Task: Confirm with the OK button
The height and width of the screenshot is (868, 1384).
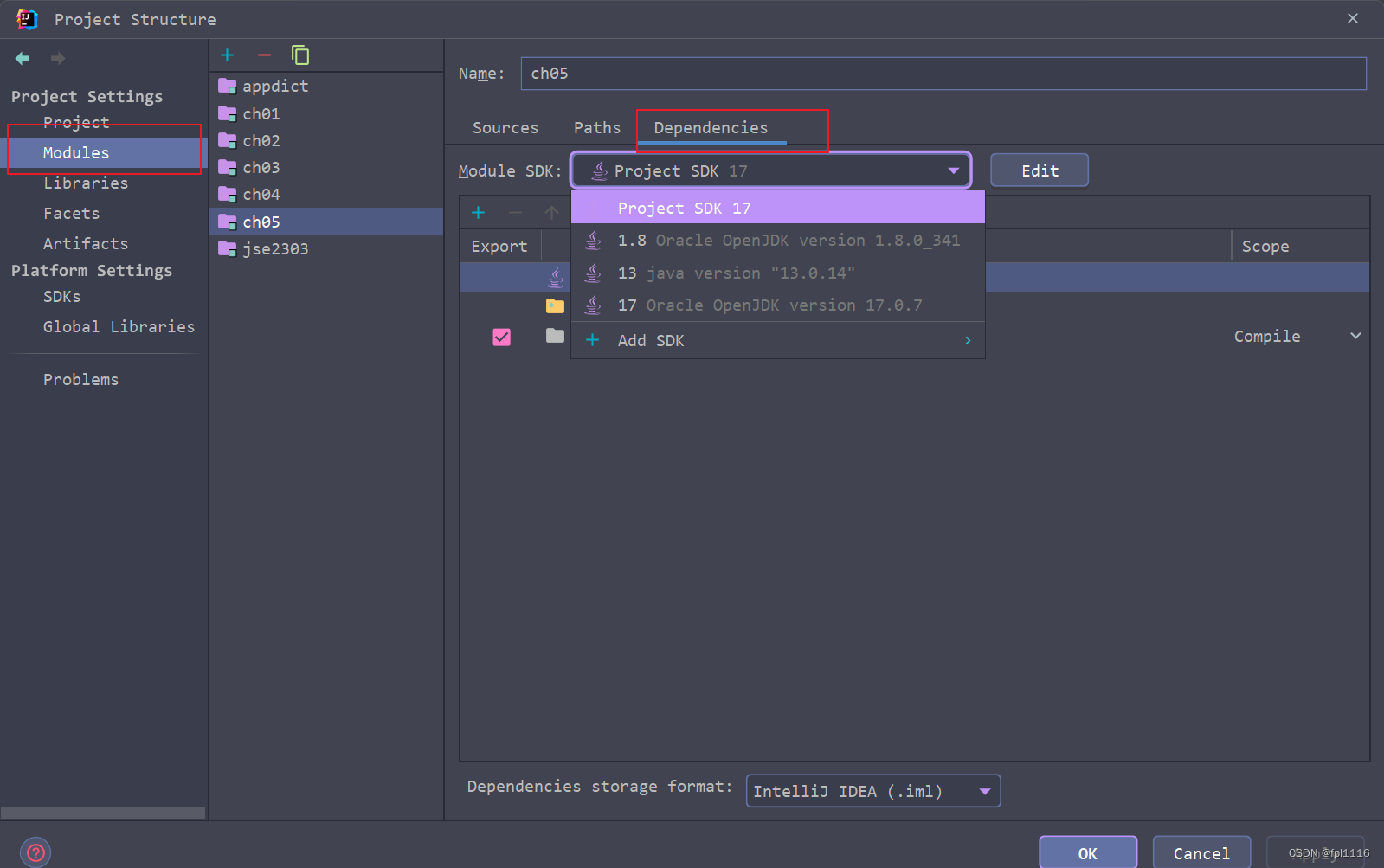Action: (1088, 853)
